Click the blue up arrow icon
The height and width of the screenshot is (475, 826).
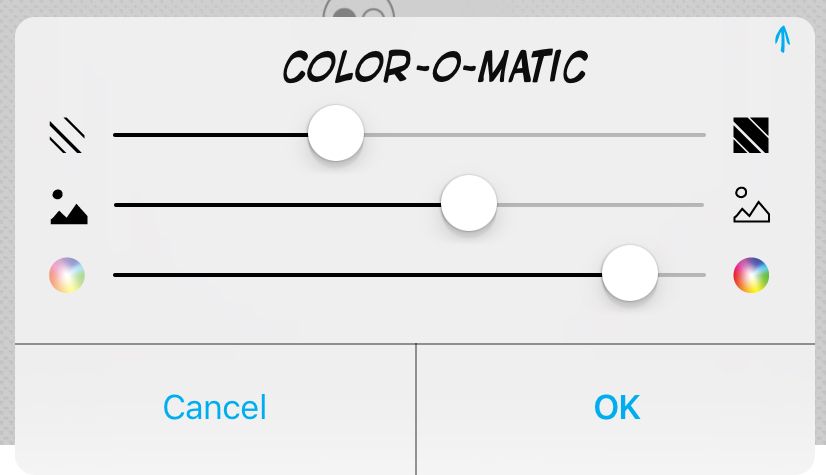tap(782, 39)
